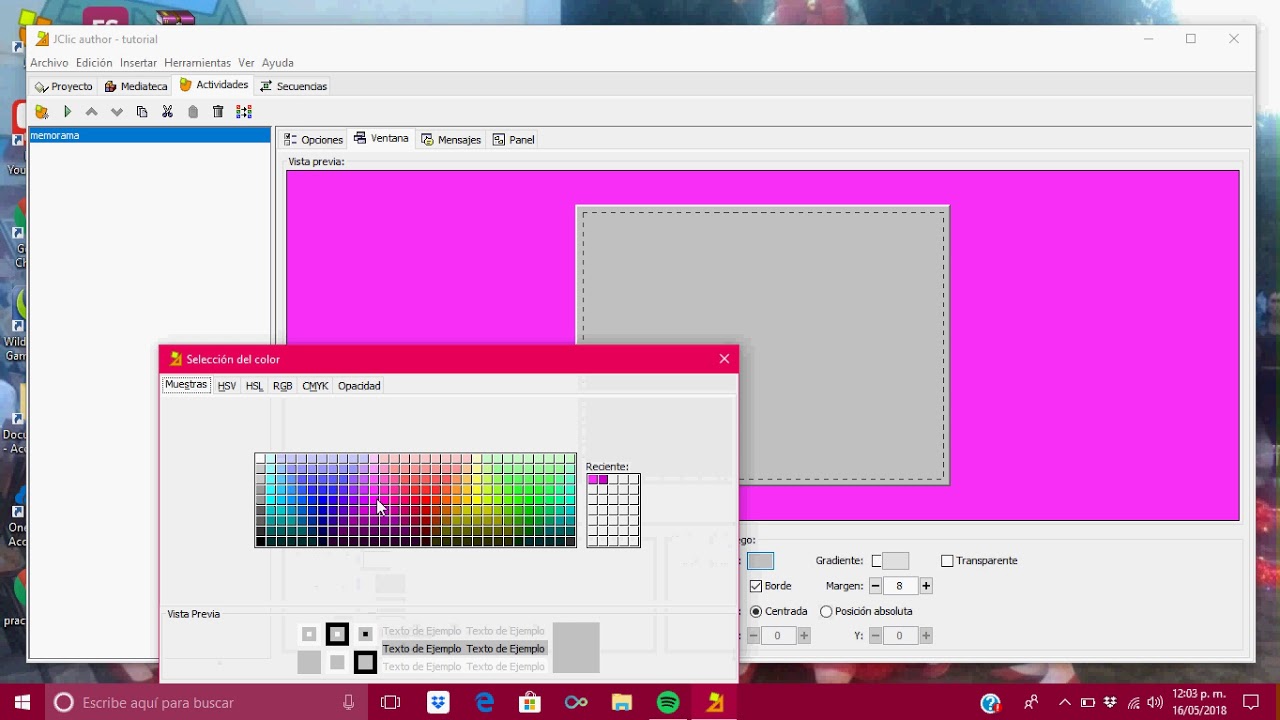Open Dropbox from the taskbar
1280x720 pixels.
coord(438,702)
